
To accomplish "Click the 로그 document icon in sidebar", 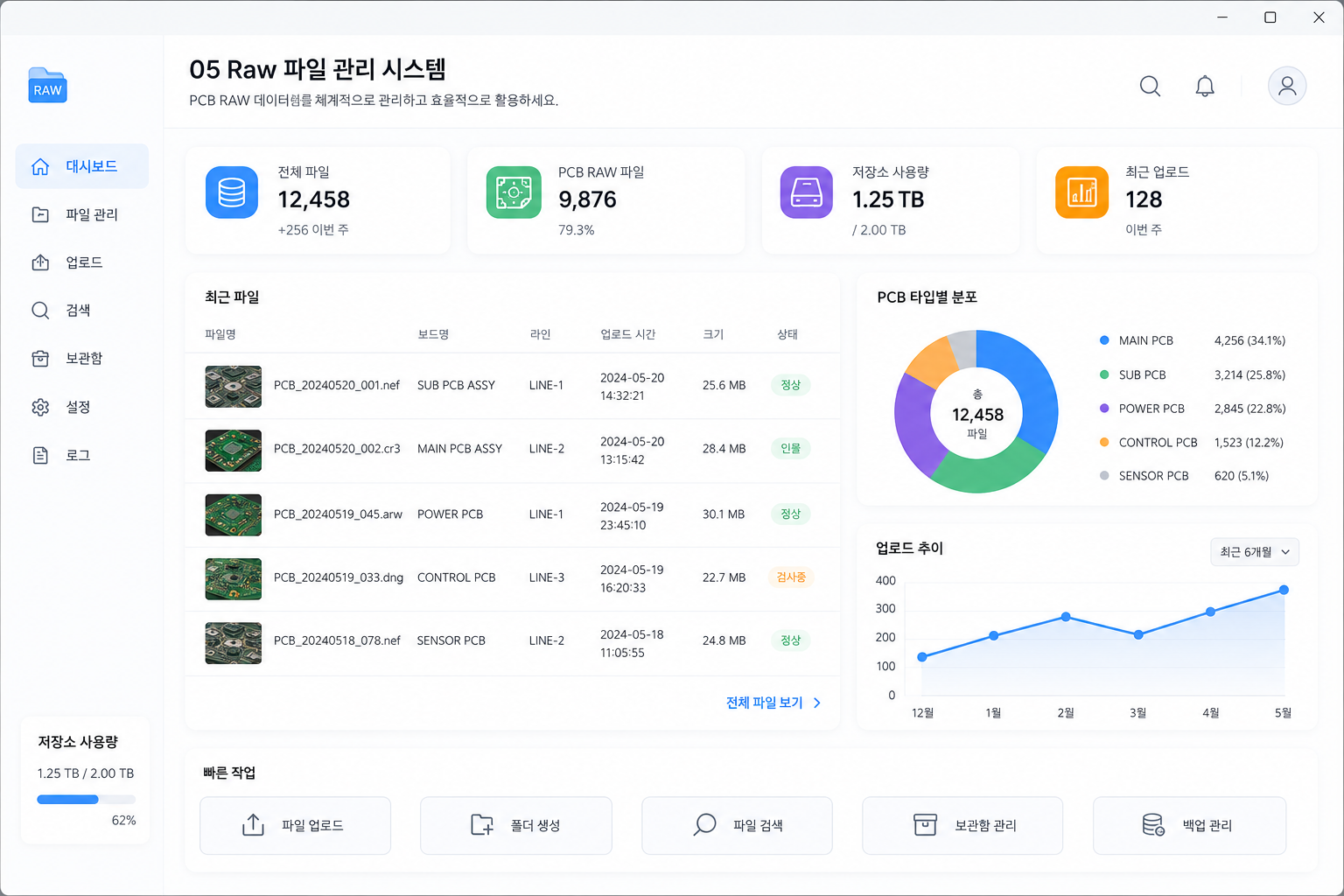I will [x=40, y=455].
